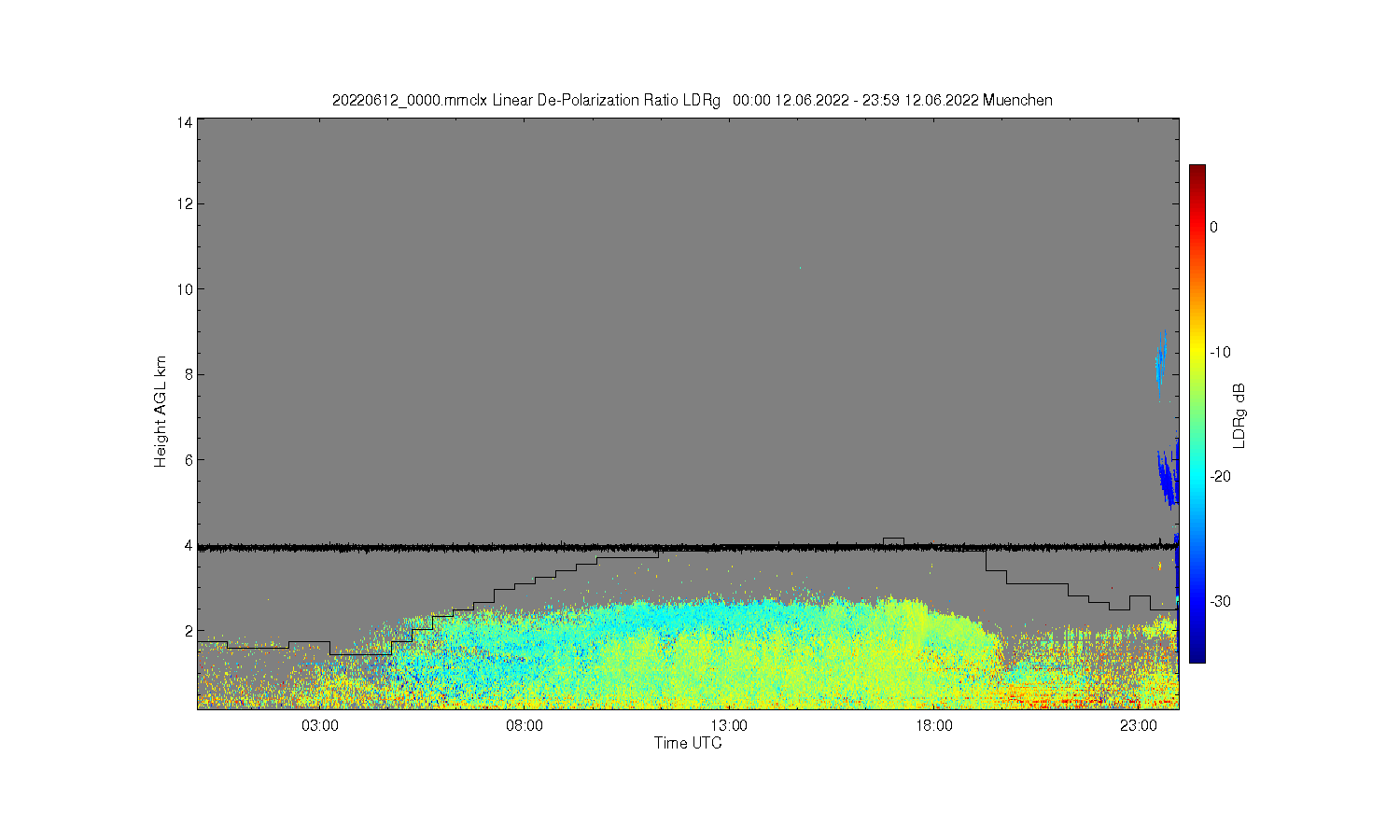The height and width of the screenshot is (840, 1400).
Task: Click the 'Height AGL km' y-axis label
Action: coord(161,412)
